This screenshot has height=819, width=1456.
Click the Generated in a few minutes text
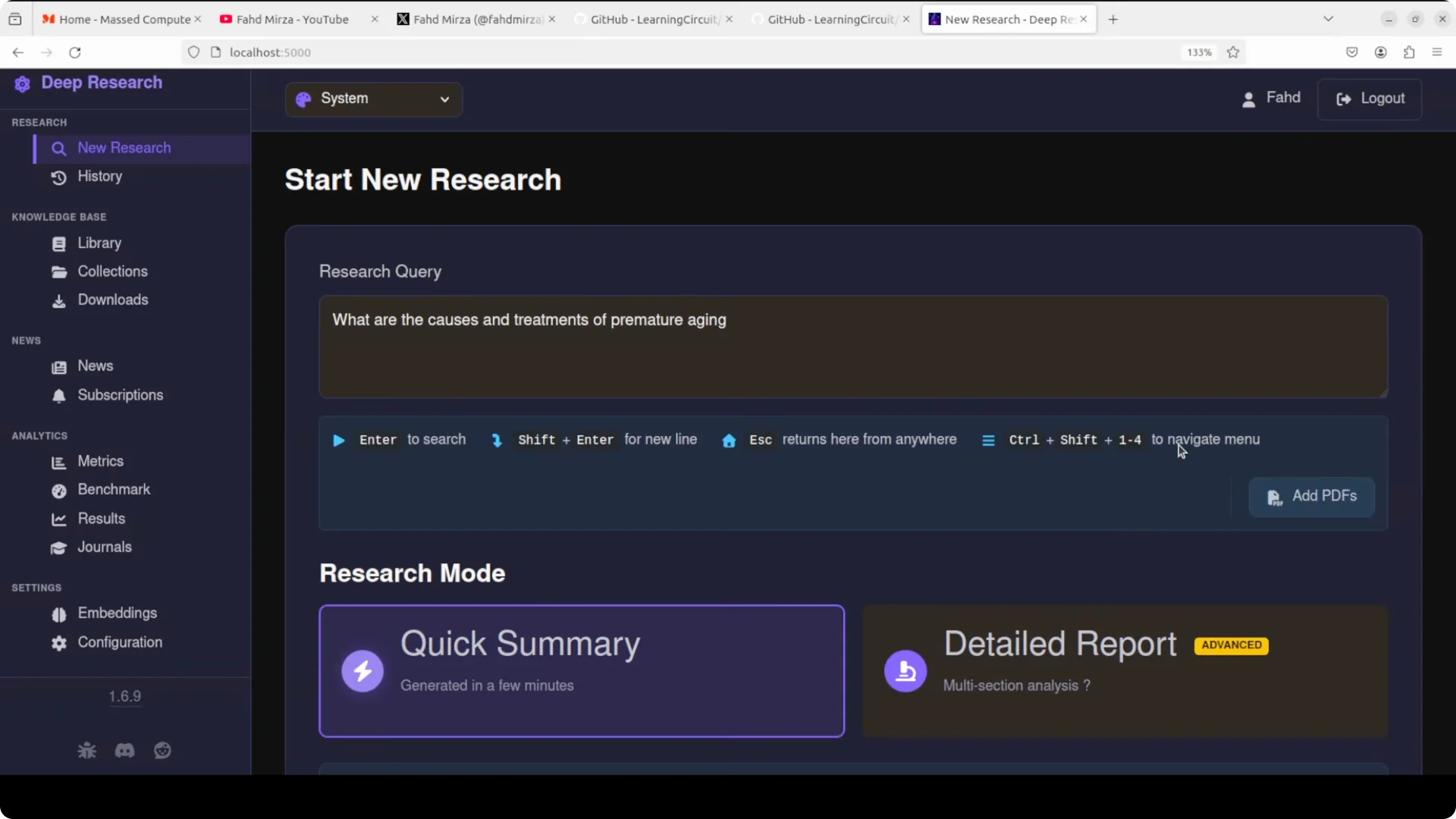[x=487, y=686]
